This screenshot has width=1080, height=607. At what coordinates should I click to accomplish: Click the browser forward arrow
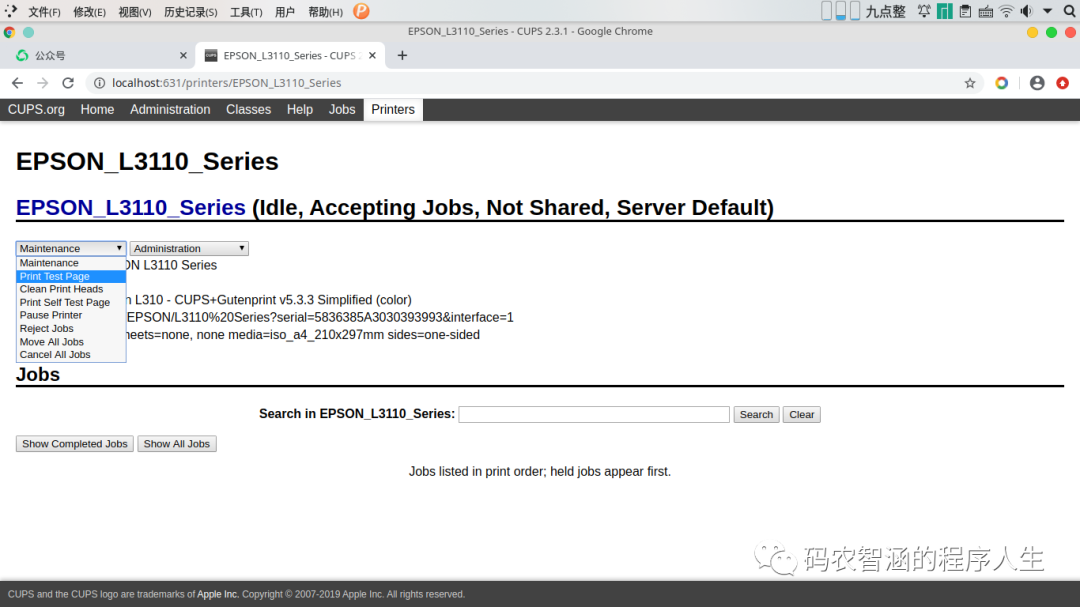point(43,83)
